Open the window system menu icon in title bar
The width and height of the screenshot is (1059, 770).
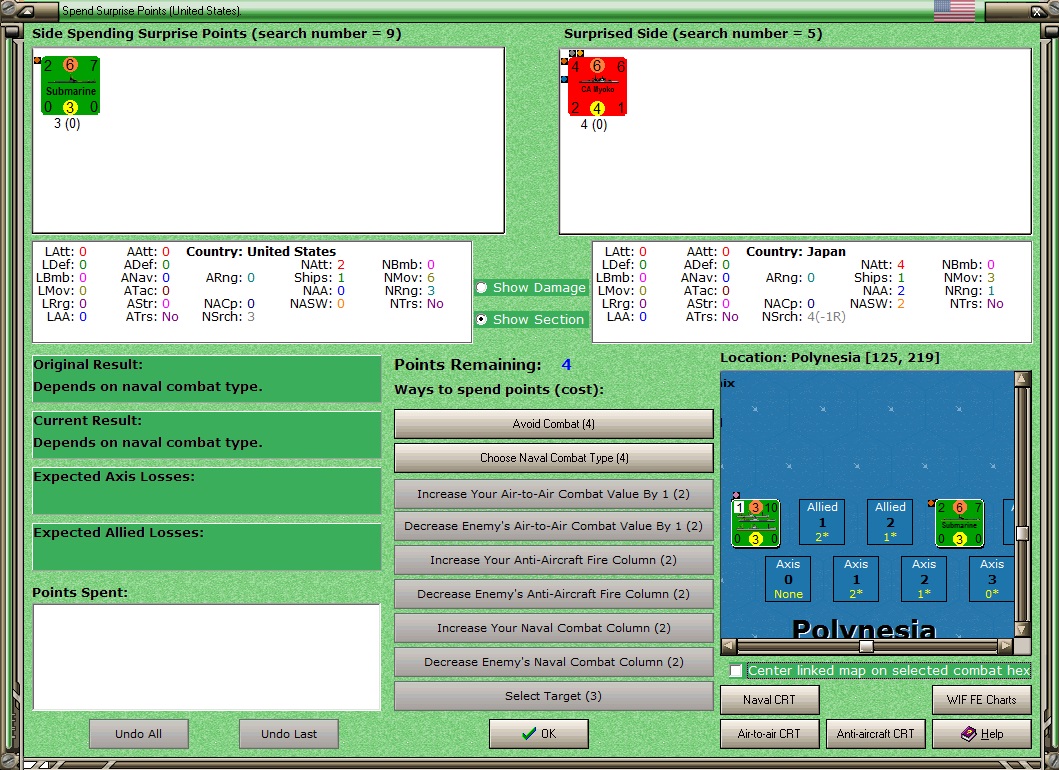click(24, 11)
